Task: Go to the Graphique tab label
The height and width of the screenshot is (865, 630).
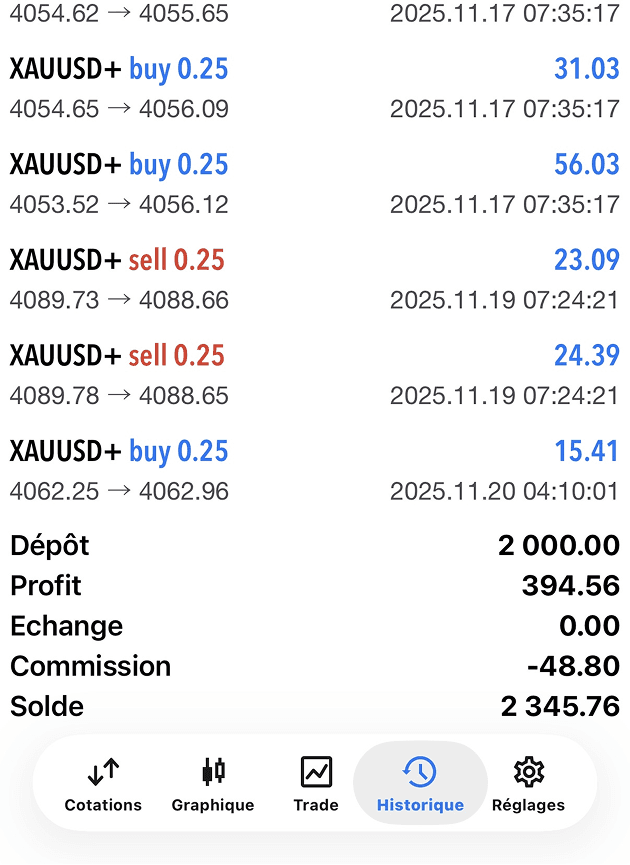Action: pyautogui.click(x=213, y=805)
